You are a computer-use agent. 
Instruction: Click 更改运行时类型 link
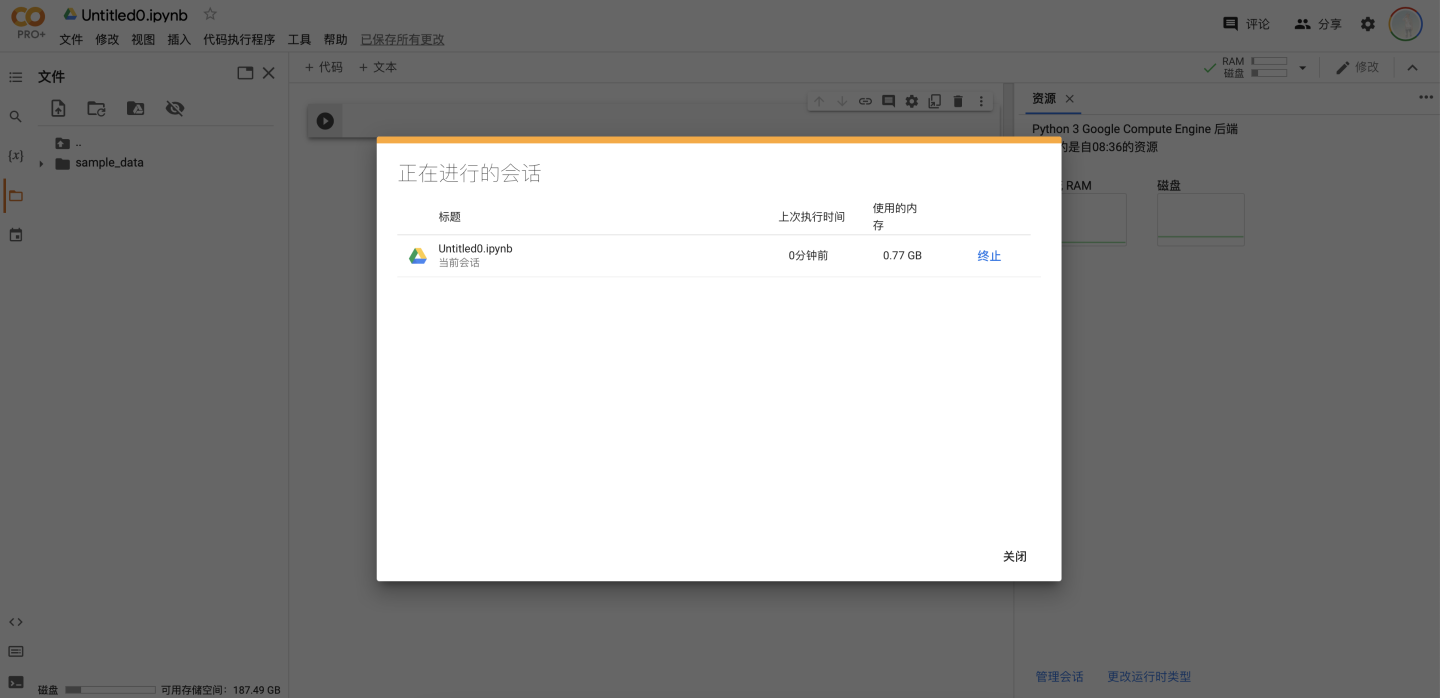tap(1149, 677)
